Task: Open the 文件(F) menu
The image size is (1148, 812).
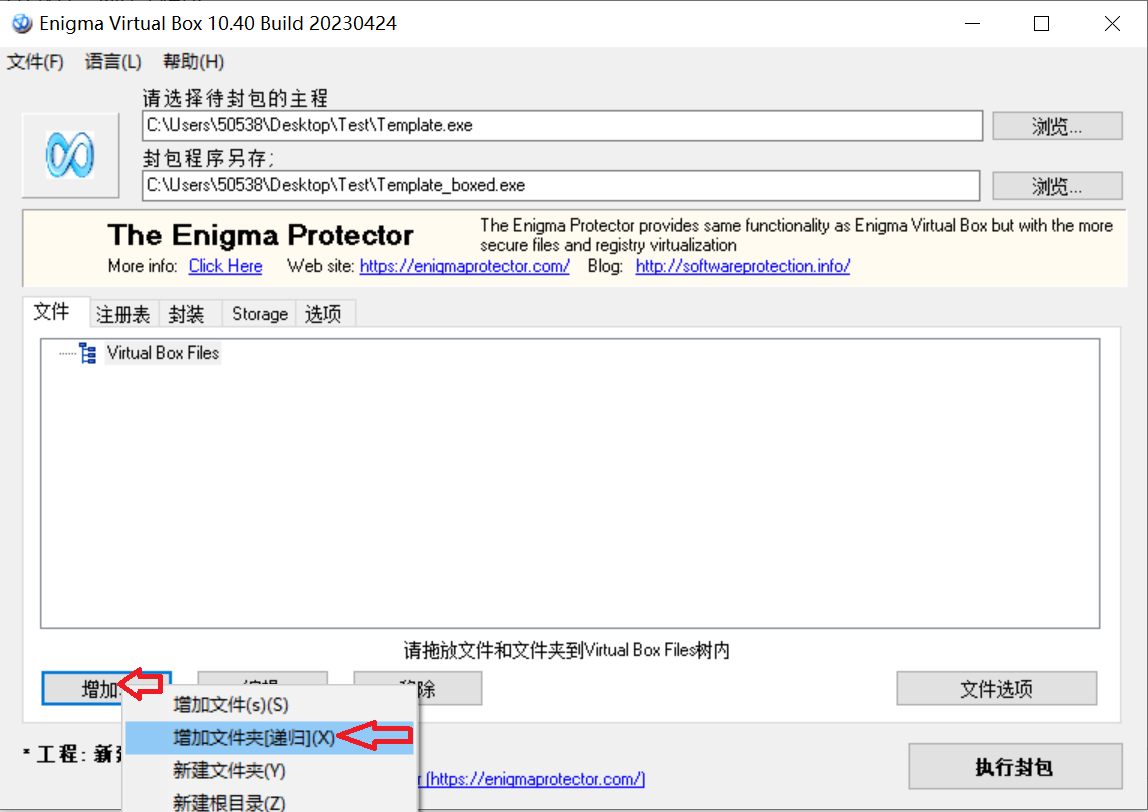Action: [35, 62]
